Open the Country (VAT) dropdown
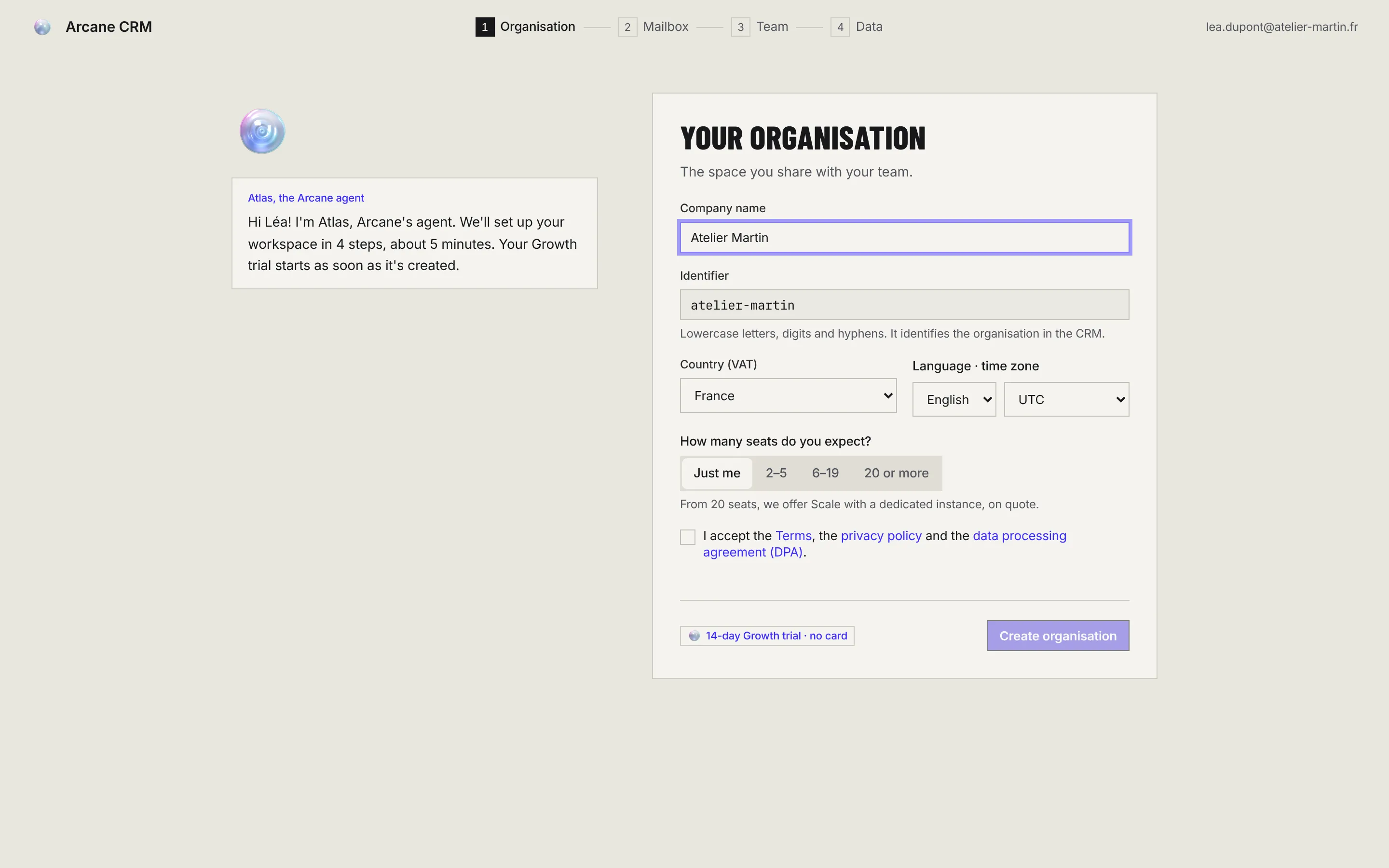This screenshot has width=1389, height=868. click(788, 395)
